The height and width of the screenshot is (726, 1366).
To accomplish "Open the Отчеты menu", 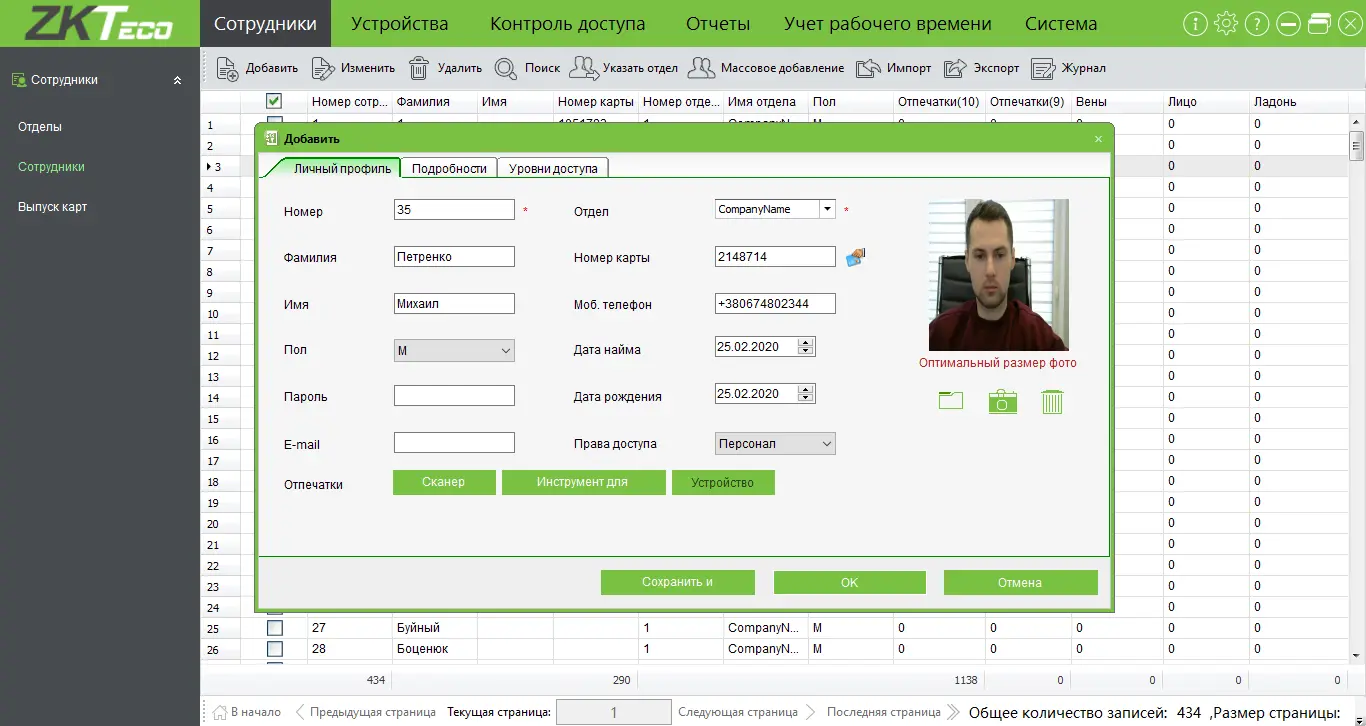I will (x=717, y=23).
